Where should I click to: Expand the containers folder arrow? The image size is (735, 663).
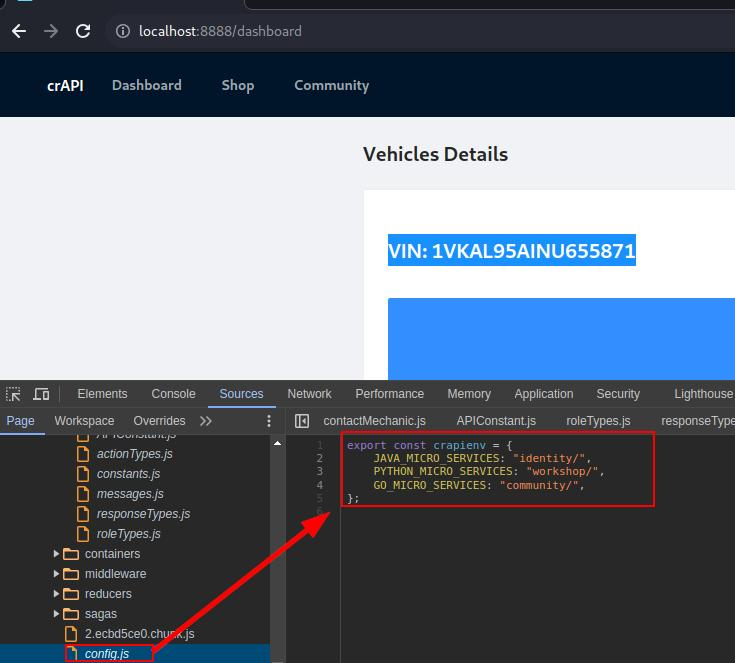[56, 554]
